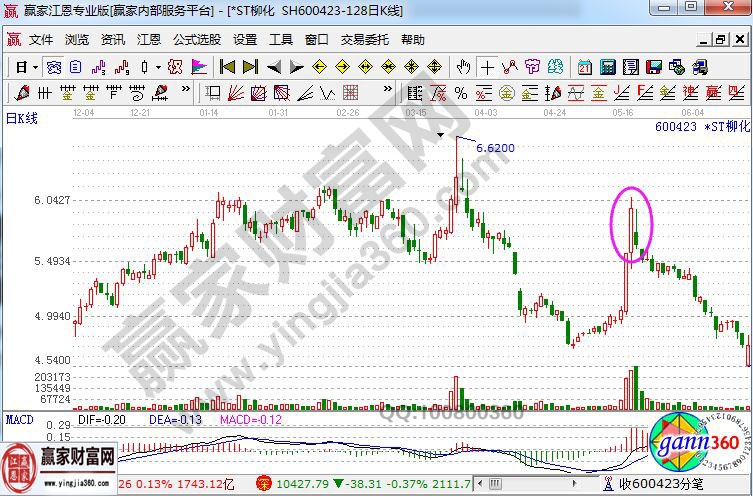The height and width of the screenshot is (496, 753).
Task: Click the 收600423分笔 status bar text
Action: [661, 484]
